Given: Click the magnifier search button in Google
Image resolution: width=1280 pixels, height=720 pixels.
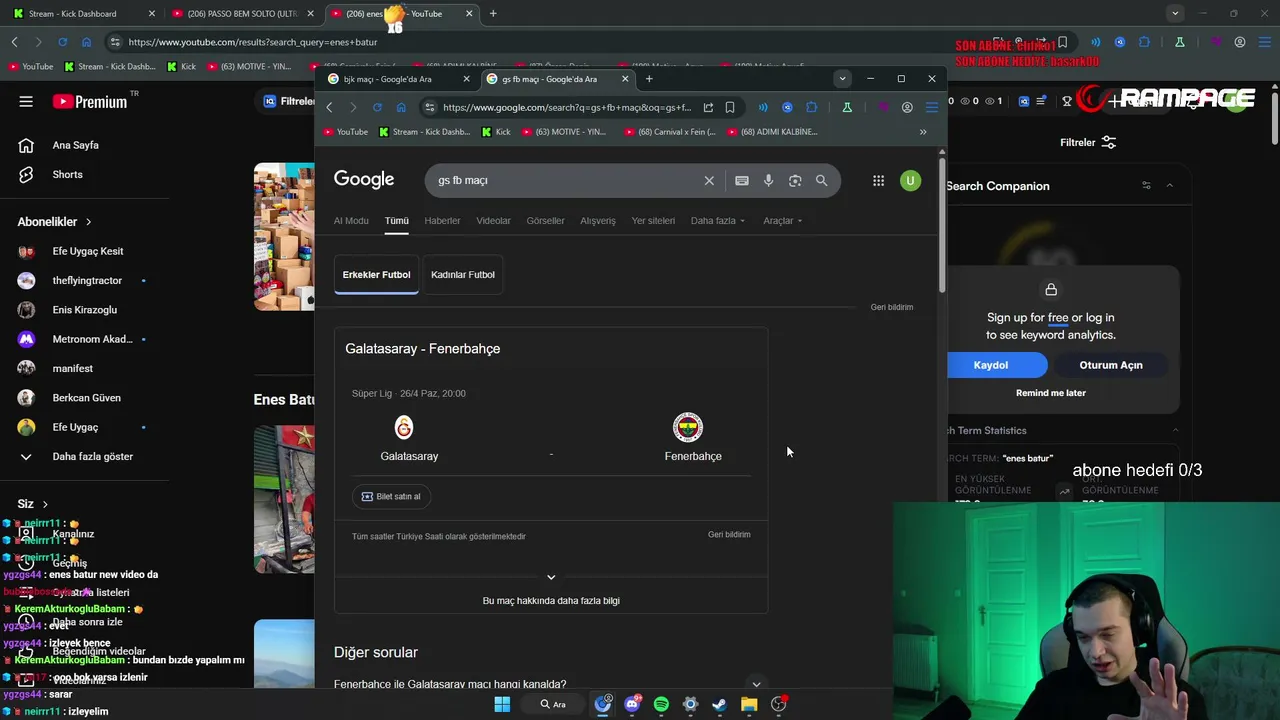Looking at the screenshot, I should tap(821, 180).
